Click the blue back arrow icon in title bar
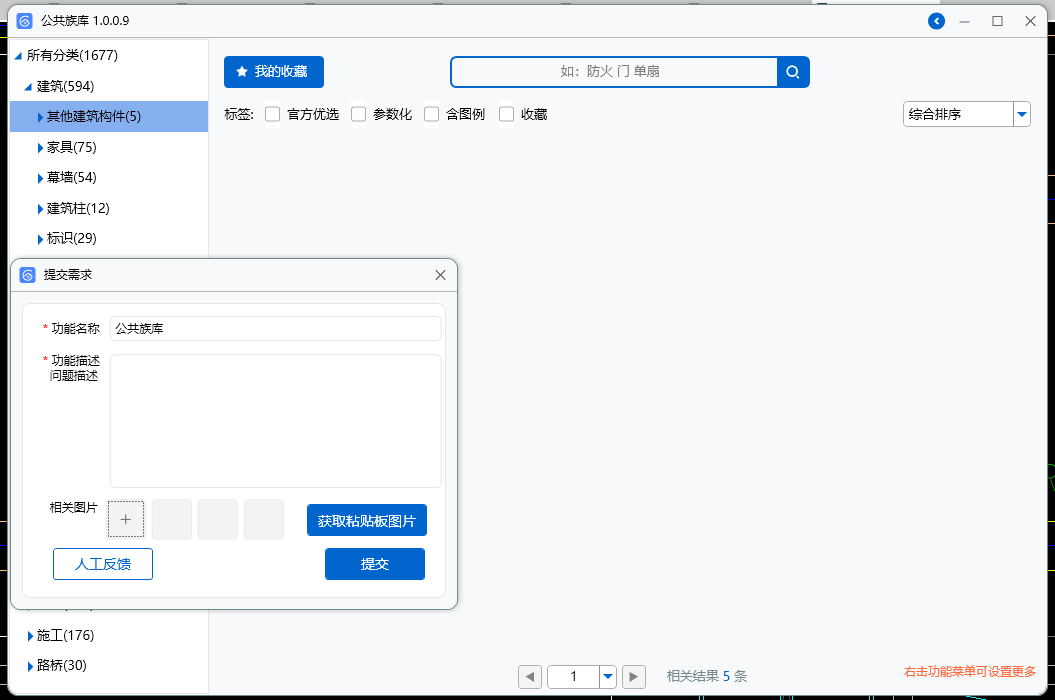1055x700 pixels. coord(936,21)
